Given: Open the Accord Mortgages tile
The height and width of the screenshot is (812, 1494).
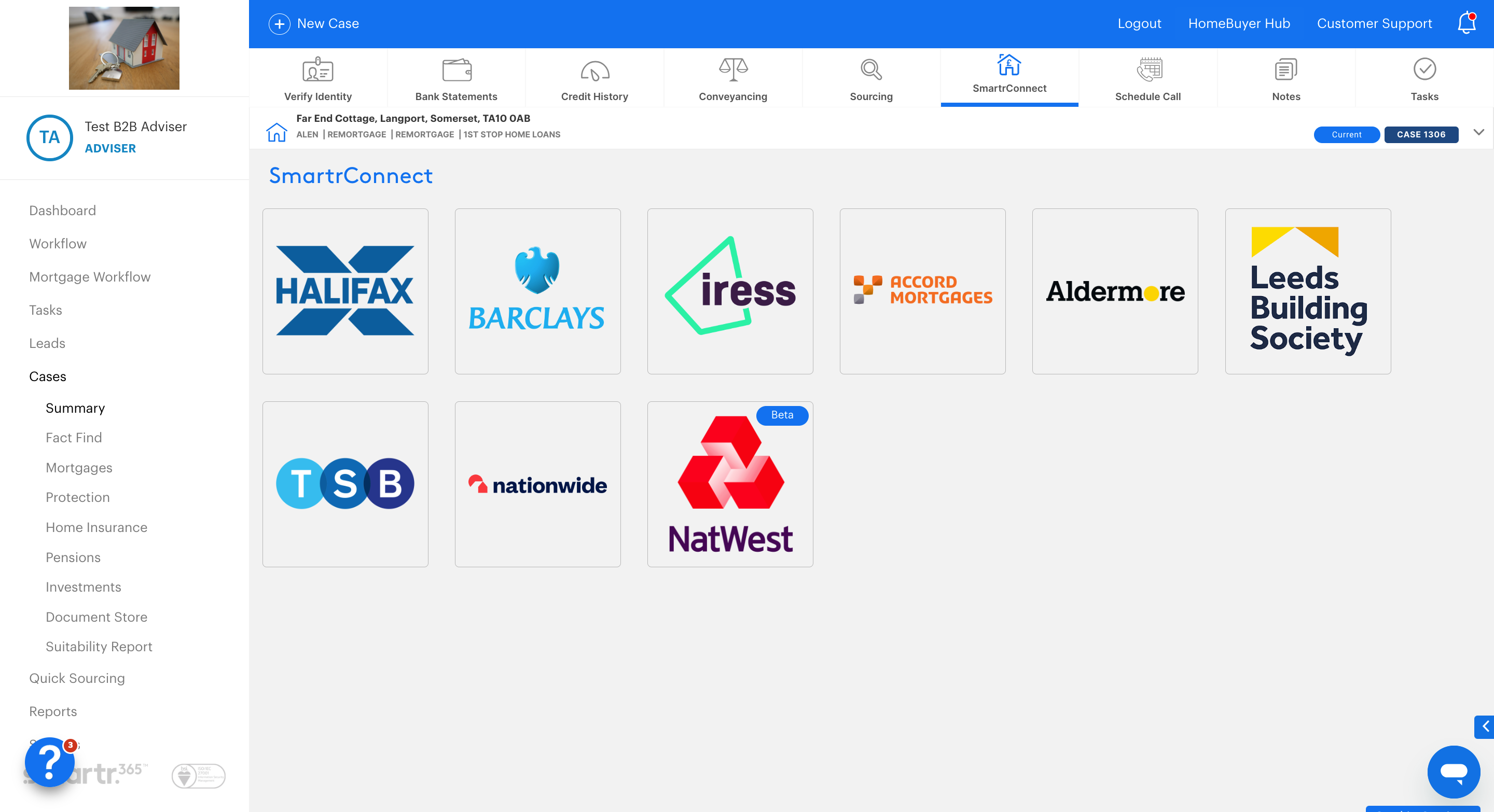Looking at the screenshot, I should point(922,291).
